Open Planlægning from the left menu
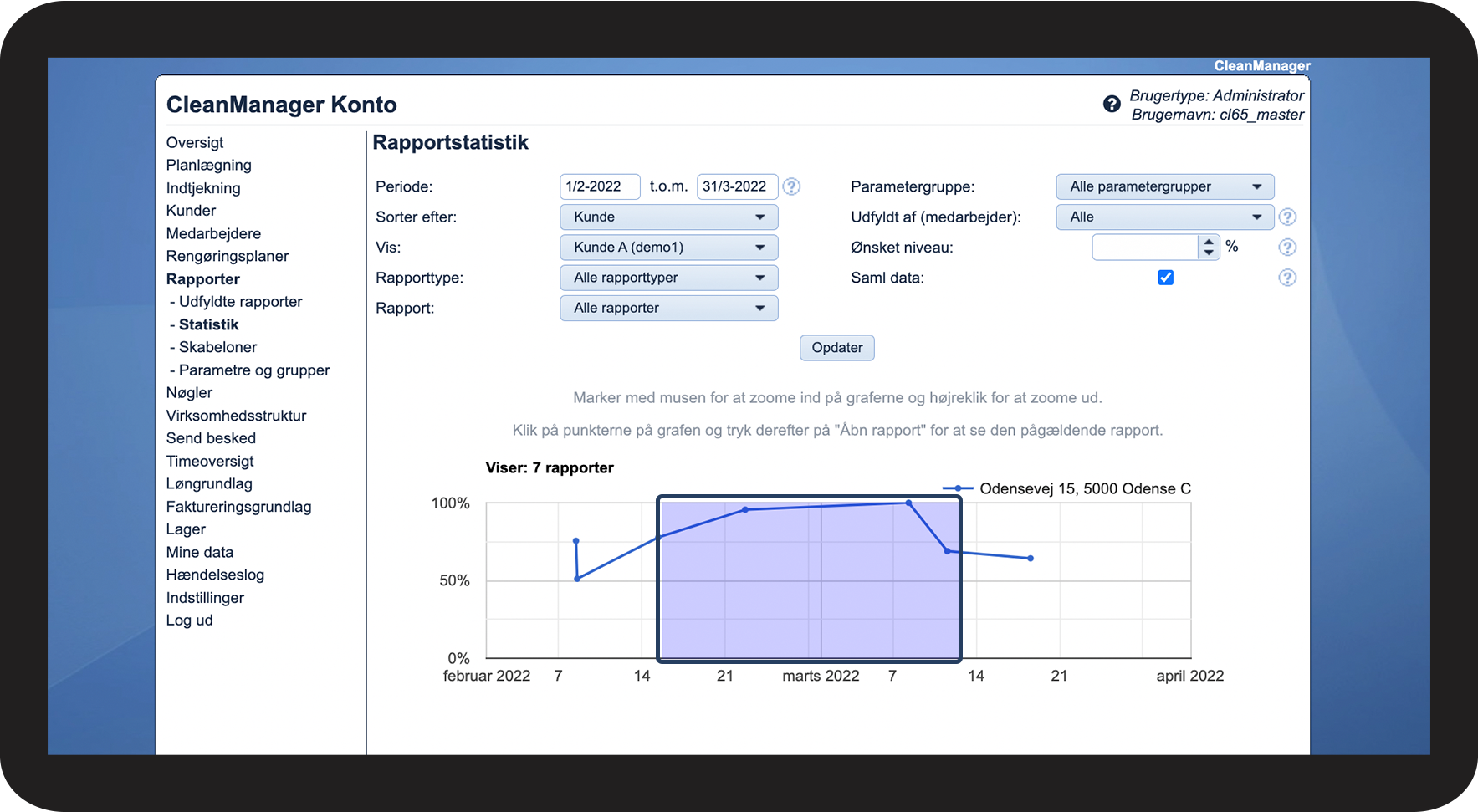Screen dimensions: 1478x812 point(208,166)
